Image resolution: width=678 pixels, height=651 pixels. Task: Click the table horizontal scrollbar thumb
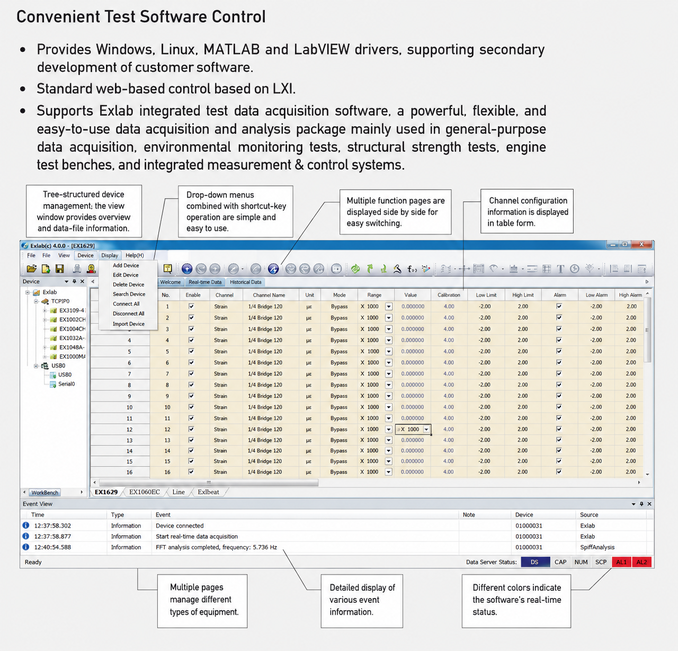[x=209, y=482]
